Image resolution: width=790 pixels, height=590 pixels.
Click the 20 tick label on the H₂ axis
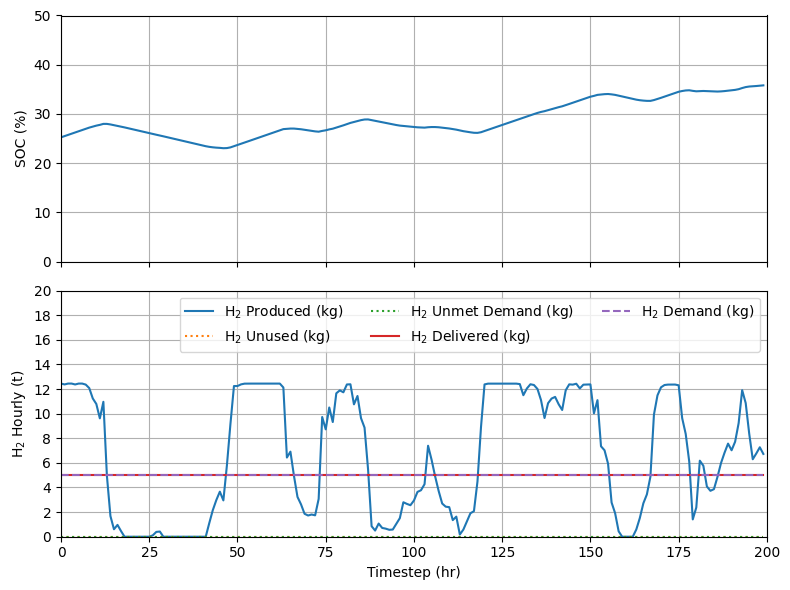[43, 292]
